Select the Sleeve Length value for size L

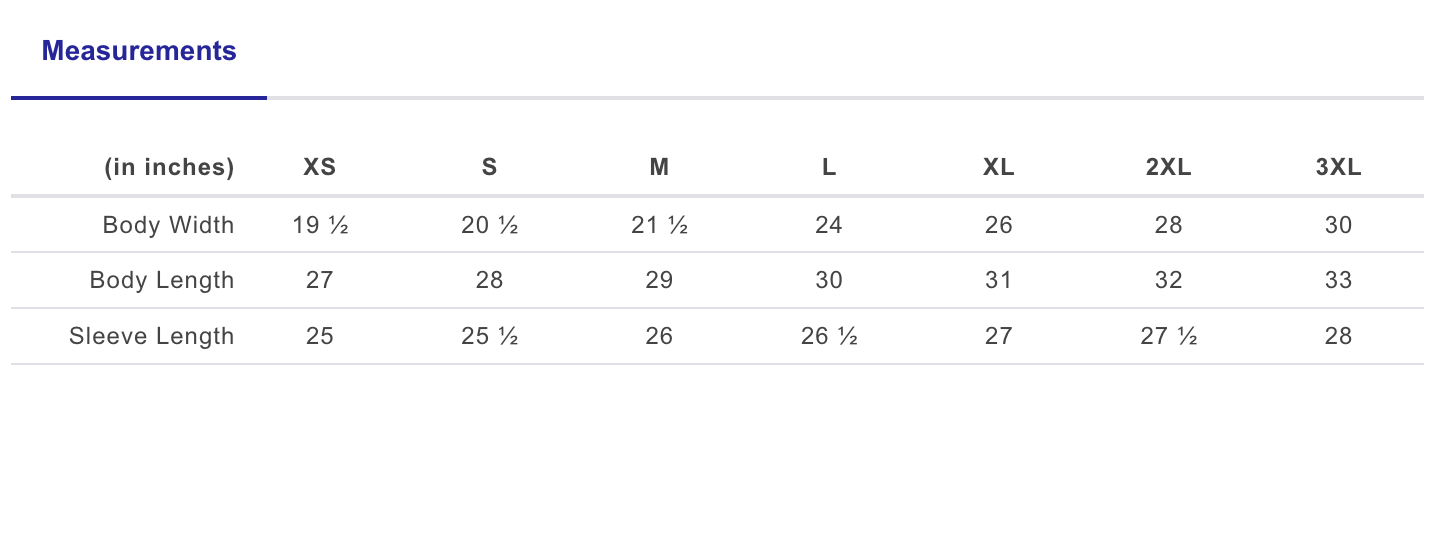pyautogui.click(x=829, y=336)
